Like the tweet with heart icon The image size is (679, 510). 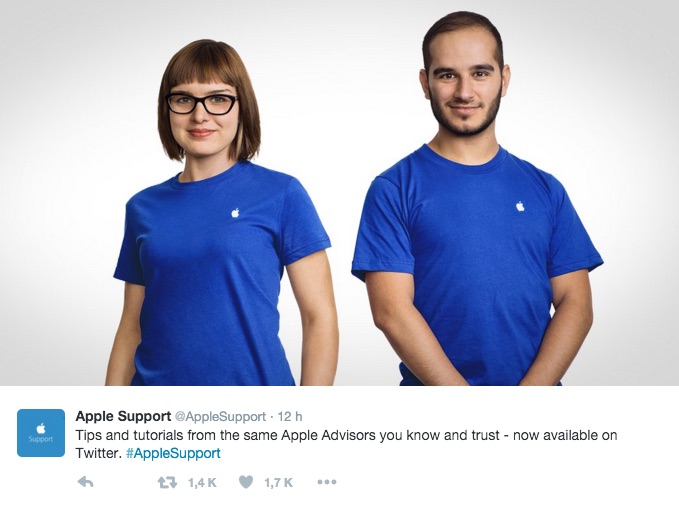point(246,482)
